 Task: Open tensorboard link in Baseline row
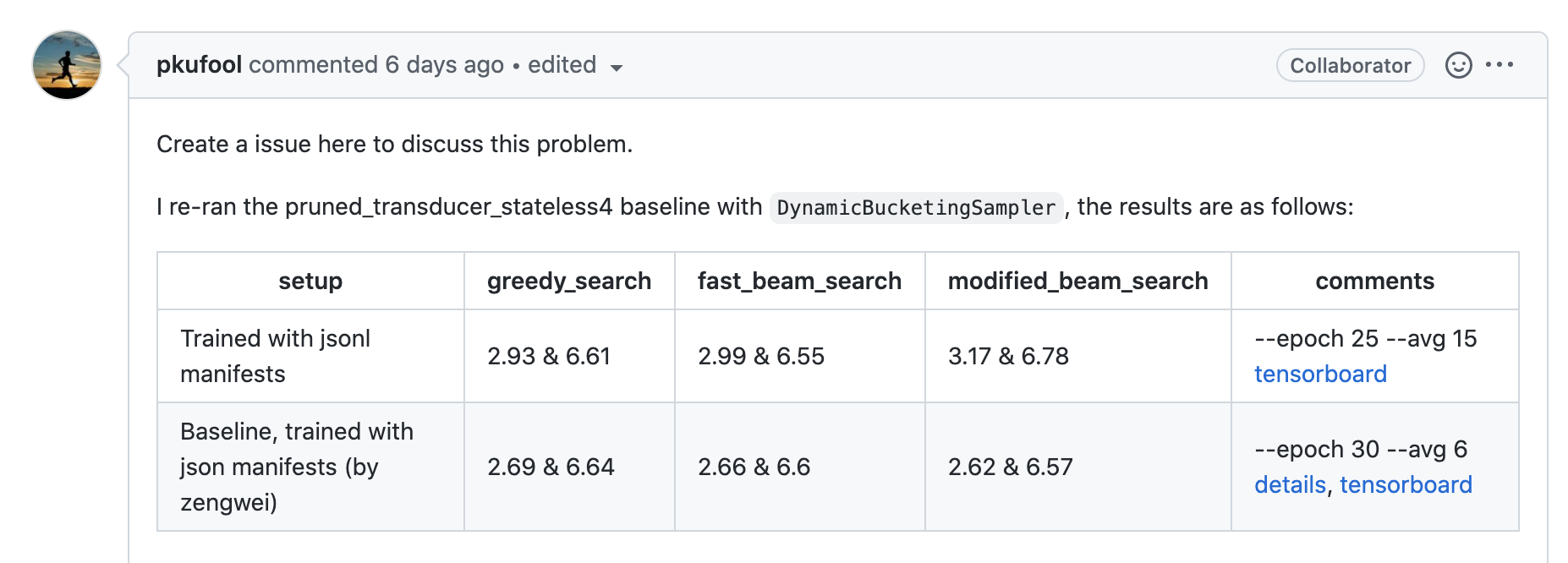coord(1406,484)
